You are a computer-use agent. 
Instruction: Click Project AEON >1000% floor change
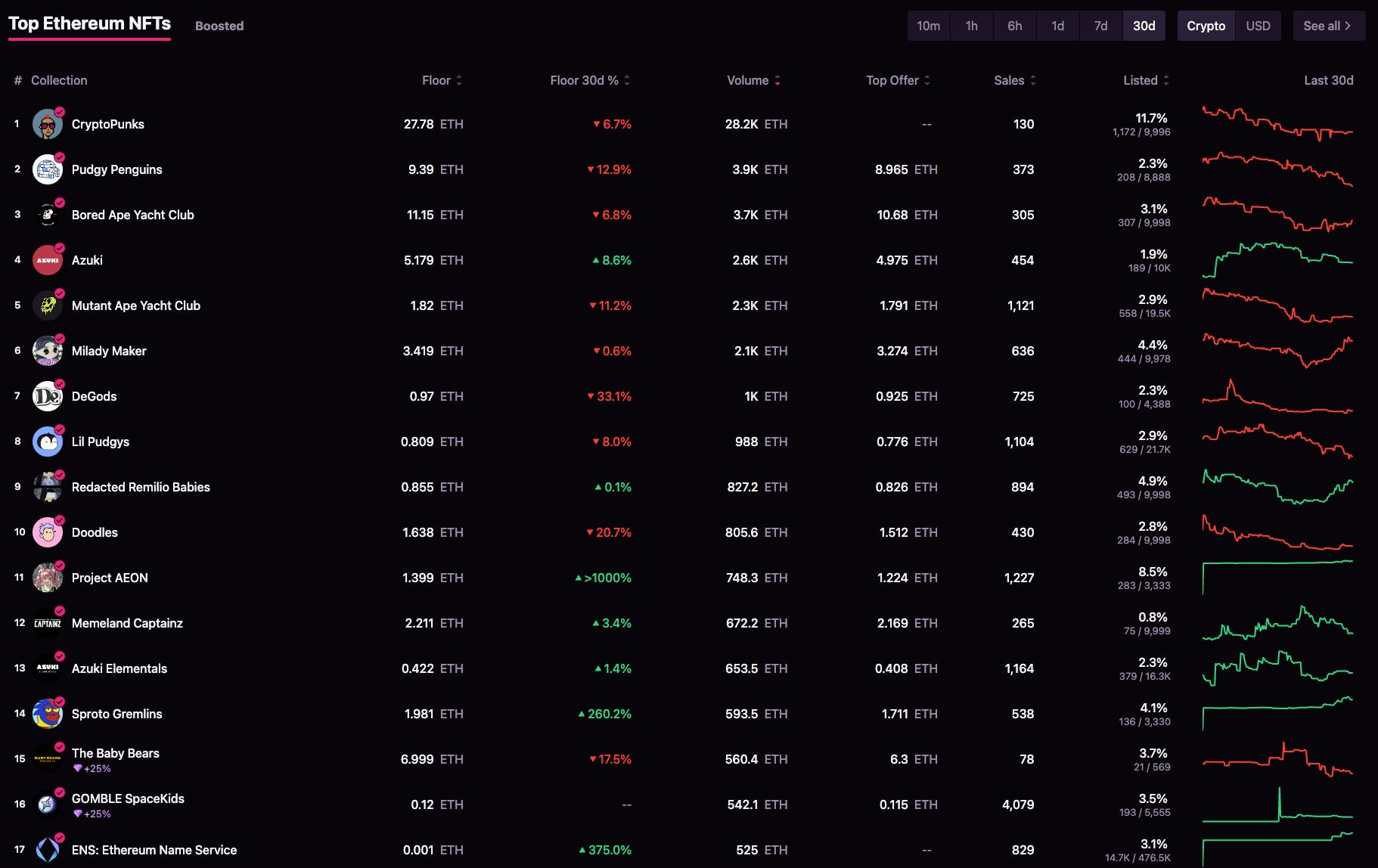pyautogui.click(x=603, y=578)
